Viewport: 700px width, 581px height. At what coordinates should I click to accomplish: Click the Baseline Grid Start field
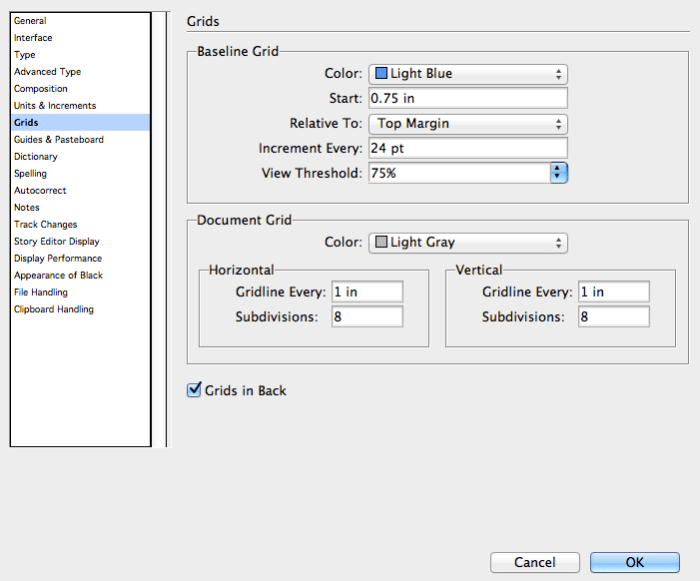coord(468,98)
